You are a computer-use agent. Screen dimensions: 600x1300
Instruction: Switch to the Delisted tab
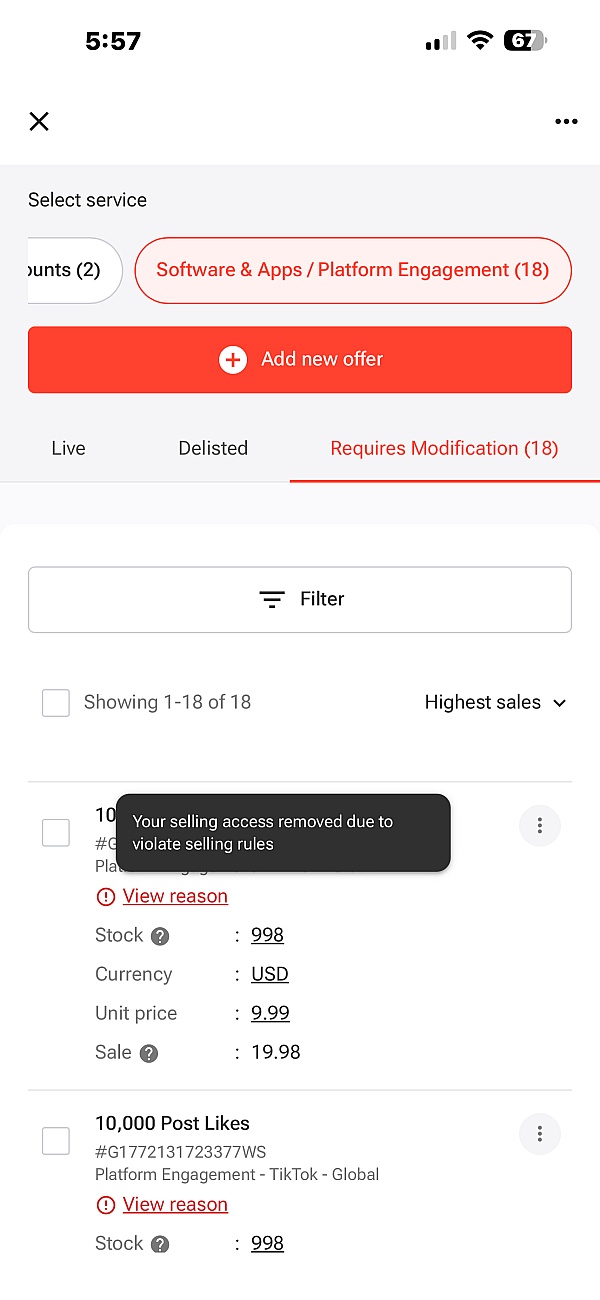click(x=213, y=449)
